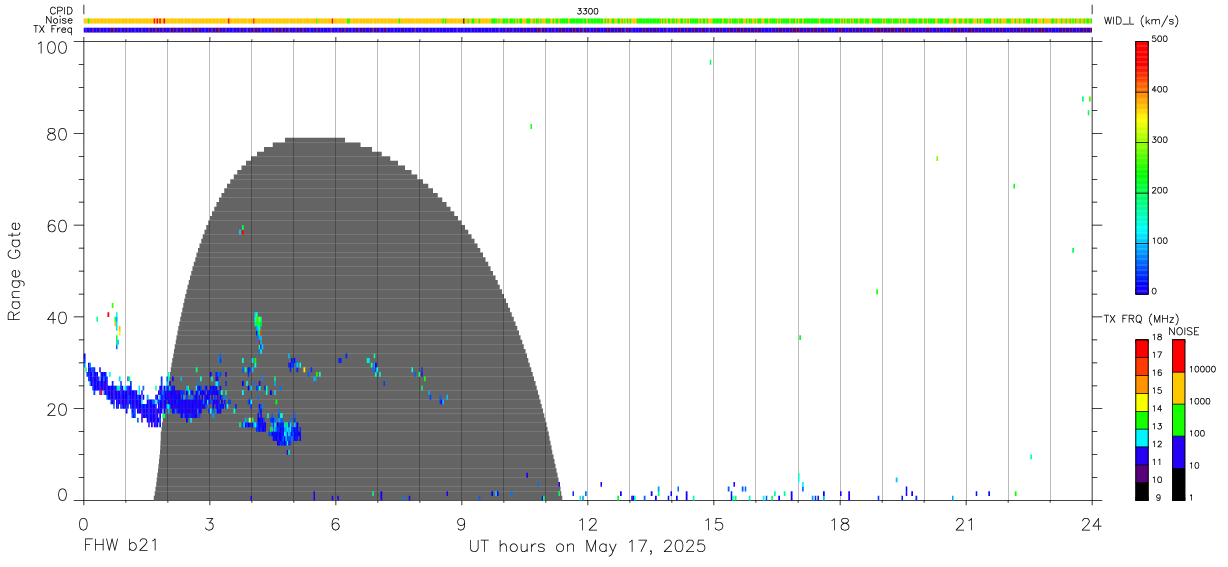This screenshot has width=1228, height=567.
Task: Click the Range Gate y-axis title
Action: [x=15, y=272]
